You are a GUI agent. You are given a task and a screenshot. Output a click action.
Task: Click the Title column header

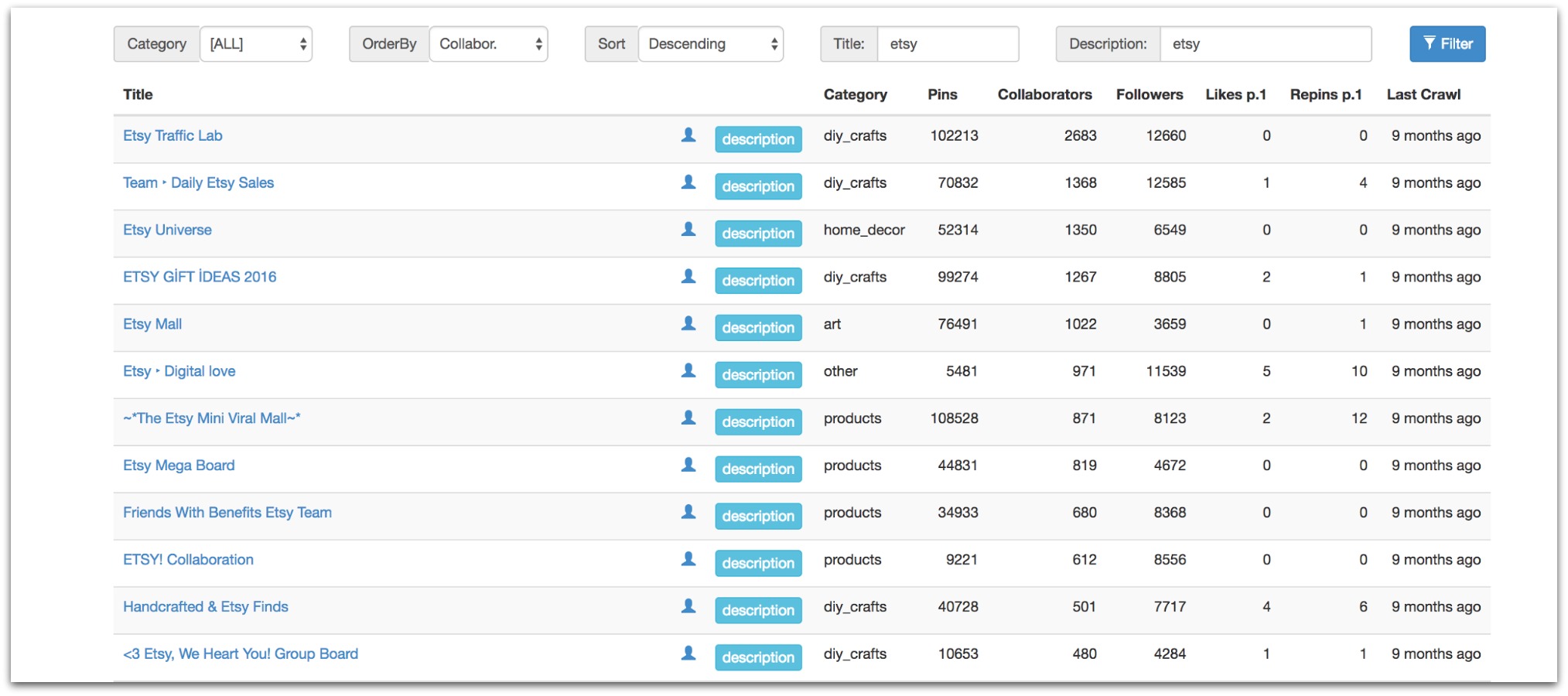tap(138, 94)
